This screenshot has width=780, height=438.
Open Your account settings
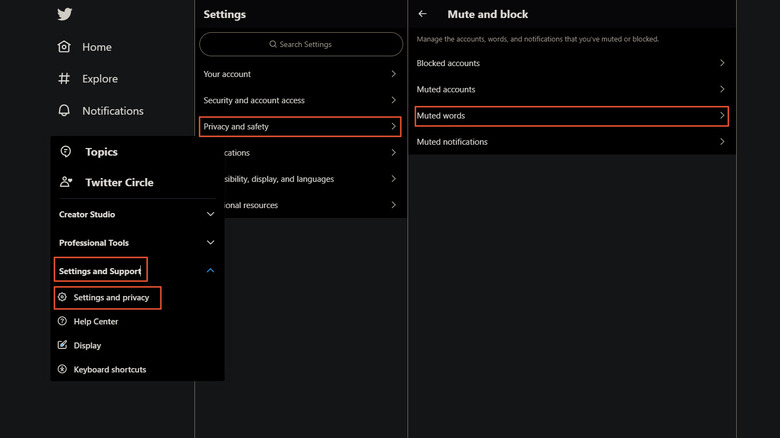[x=300, y=74]
